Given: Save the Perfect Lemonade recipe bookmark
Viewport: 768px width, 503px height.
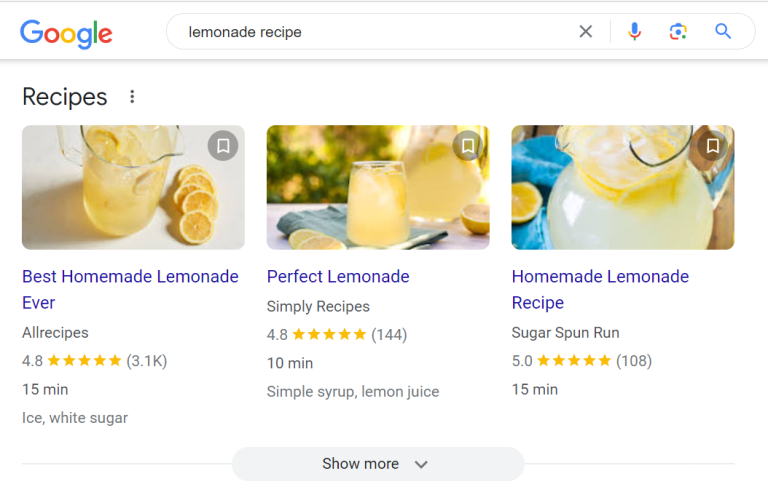Looking at the screenshot, I should point(468,146).
